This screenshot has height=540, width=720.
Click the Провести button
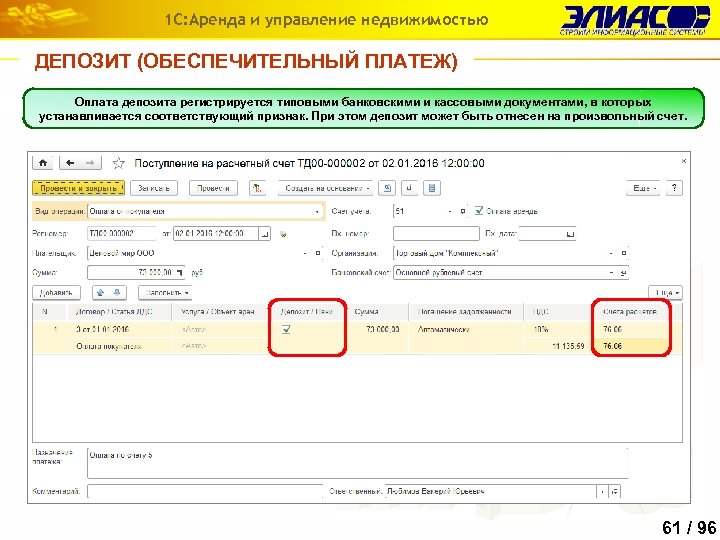(x=214, y=188)
